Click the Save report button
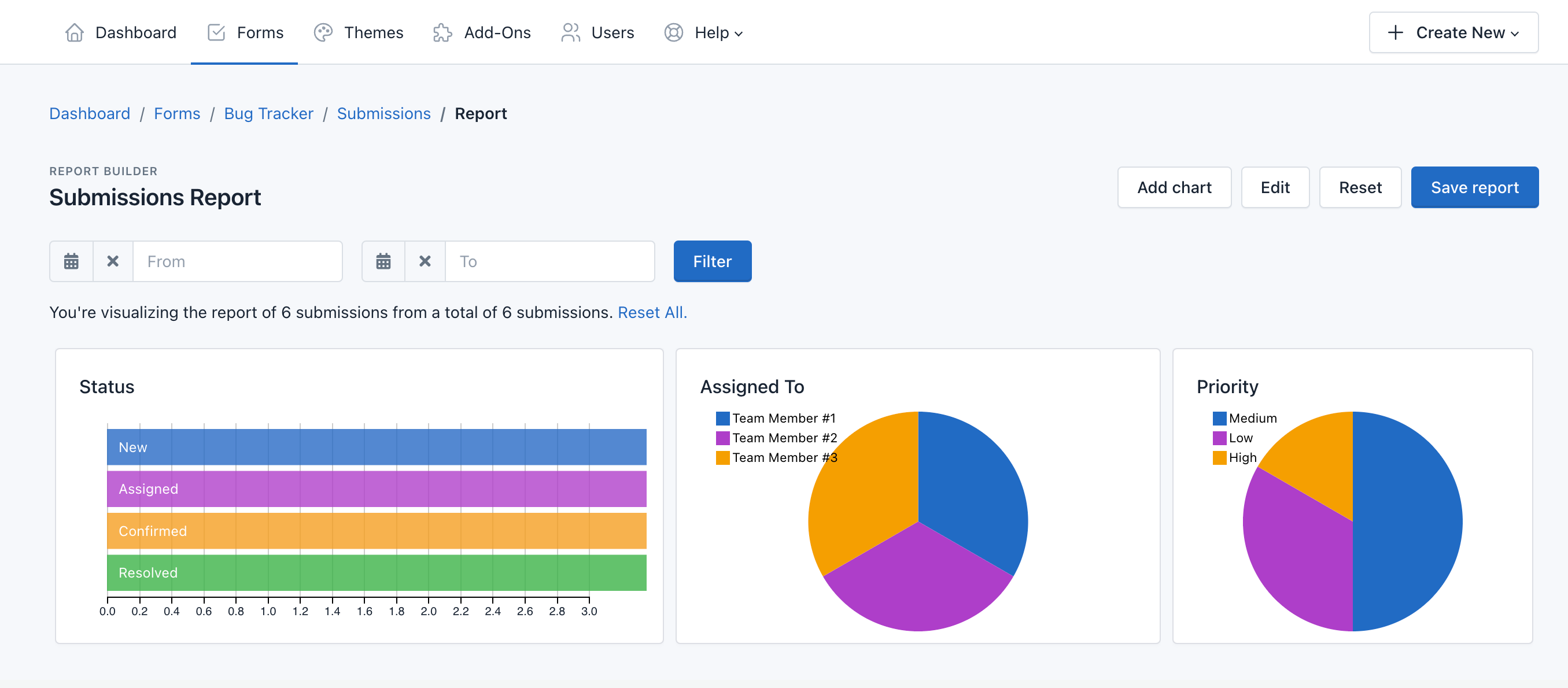The width and height of the screenshot is (1568, 688). tap(1475, 187)
